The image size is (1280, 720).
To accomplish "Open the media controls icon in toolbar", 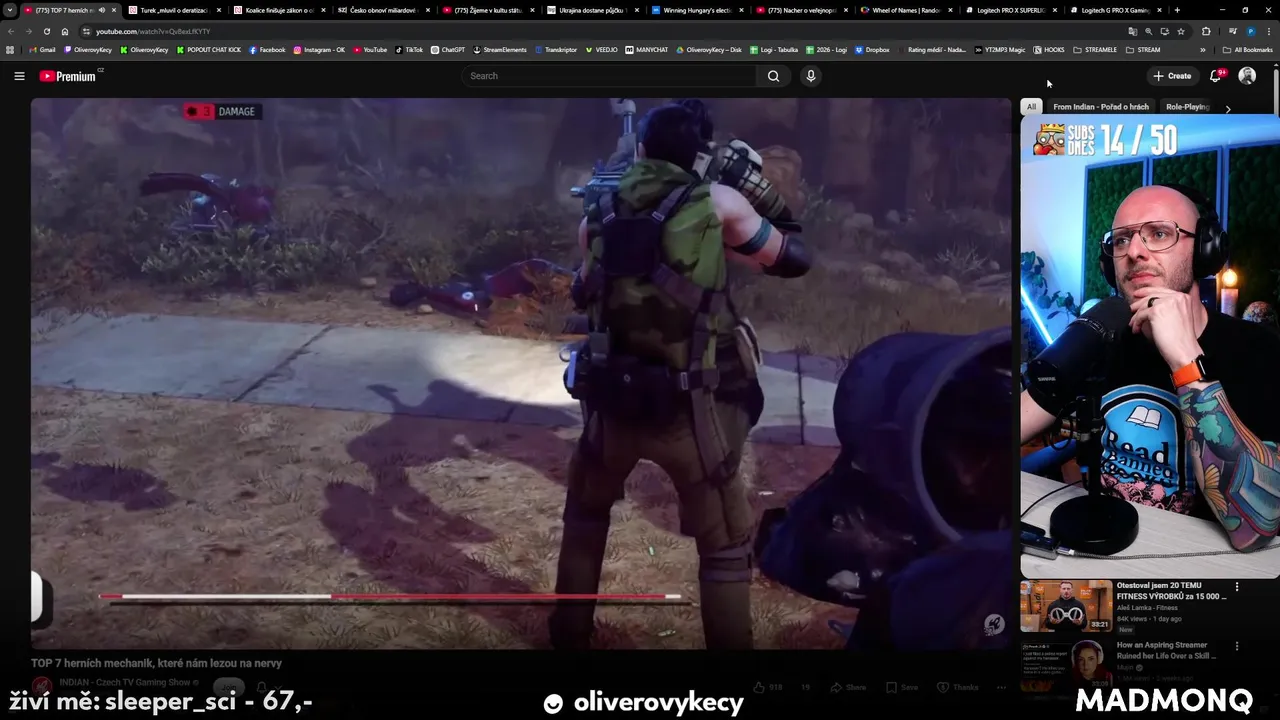I will (1231, 31).
